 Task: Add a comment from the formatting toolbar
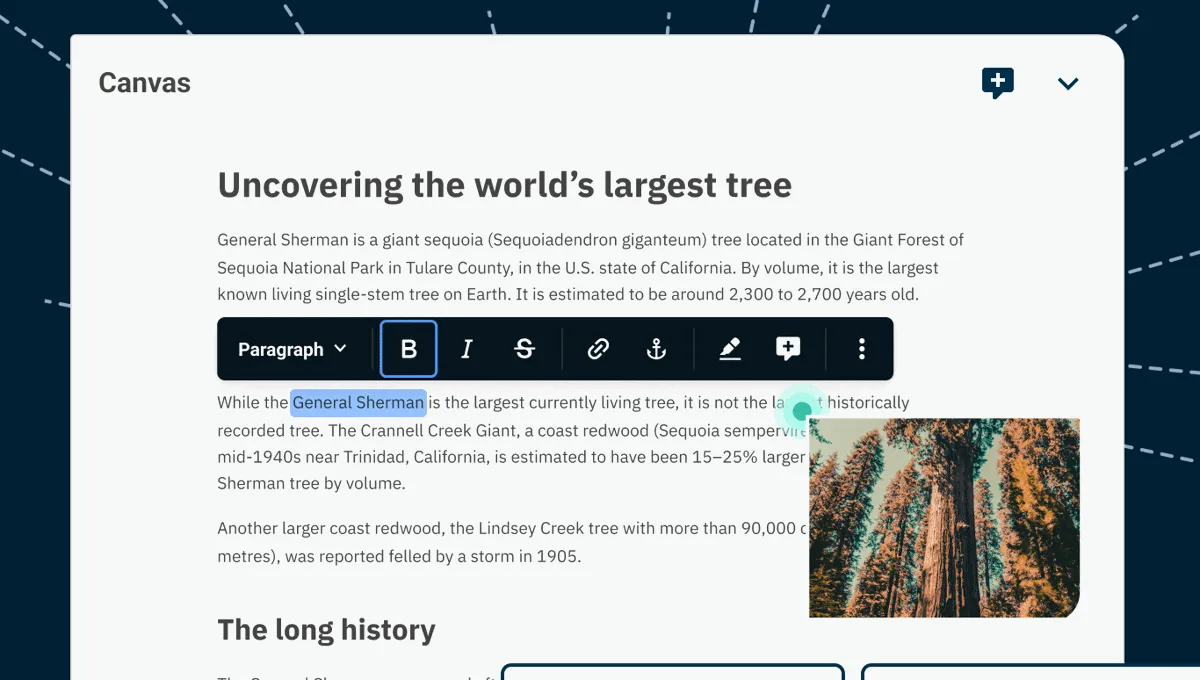click(788, 349)
